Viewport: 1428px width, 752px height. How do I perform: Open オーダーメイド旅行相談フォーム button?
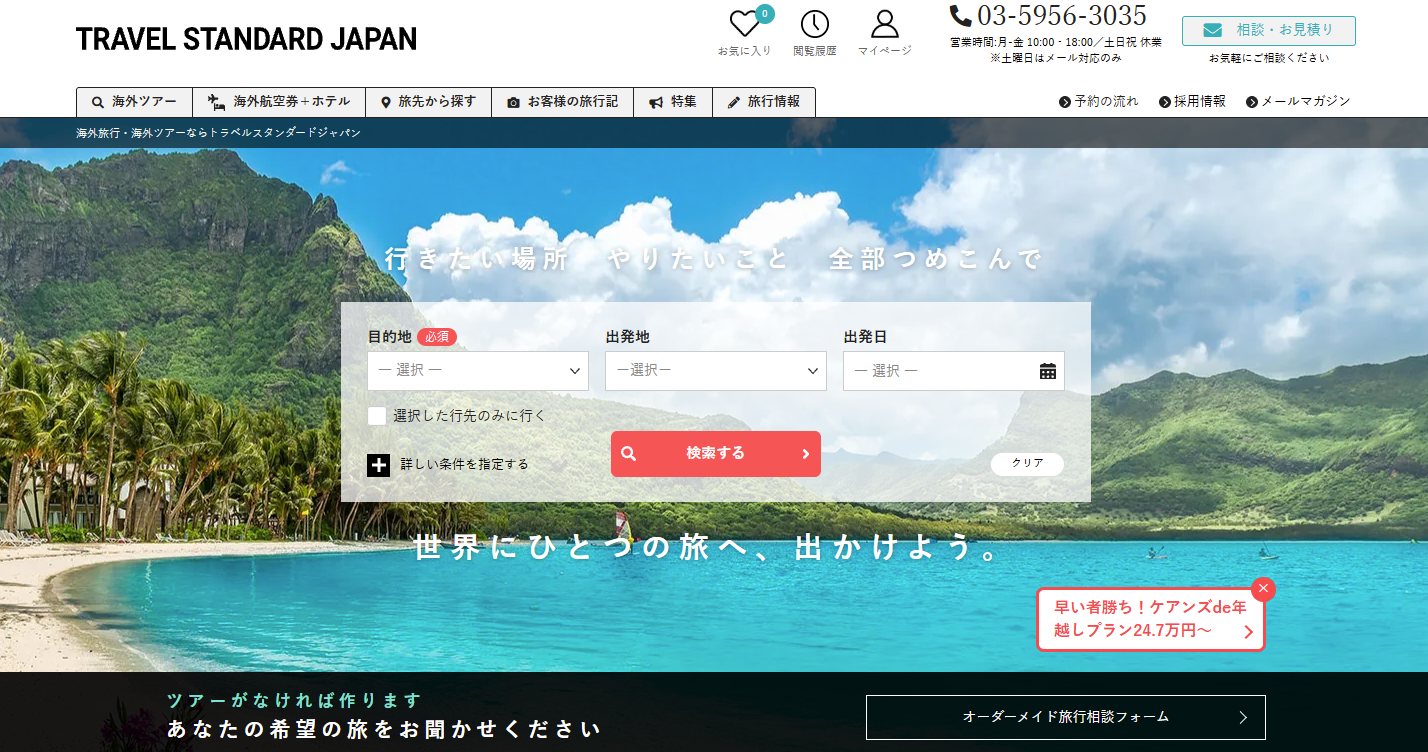1065,717
